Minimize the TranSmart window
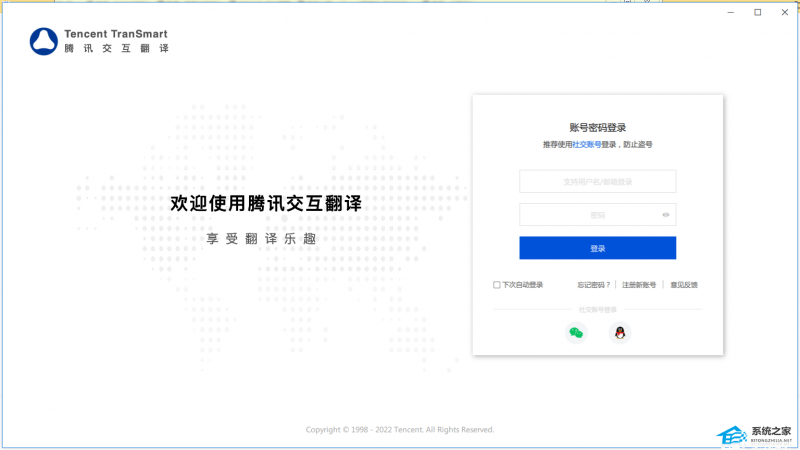 pyautogui.click(x=731, y=12)
